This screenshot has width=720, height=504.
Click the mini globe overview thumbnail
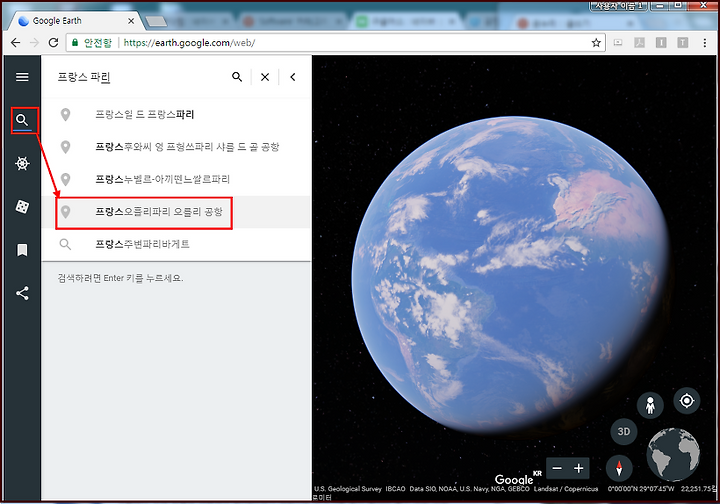pyautogui.click(x=673, y=454)
